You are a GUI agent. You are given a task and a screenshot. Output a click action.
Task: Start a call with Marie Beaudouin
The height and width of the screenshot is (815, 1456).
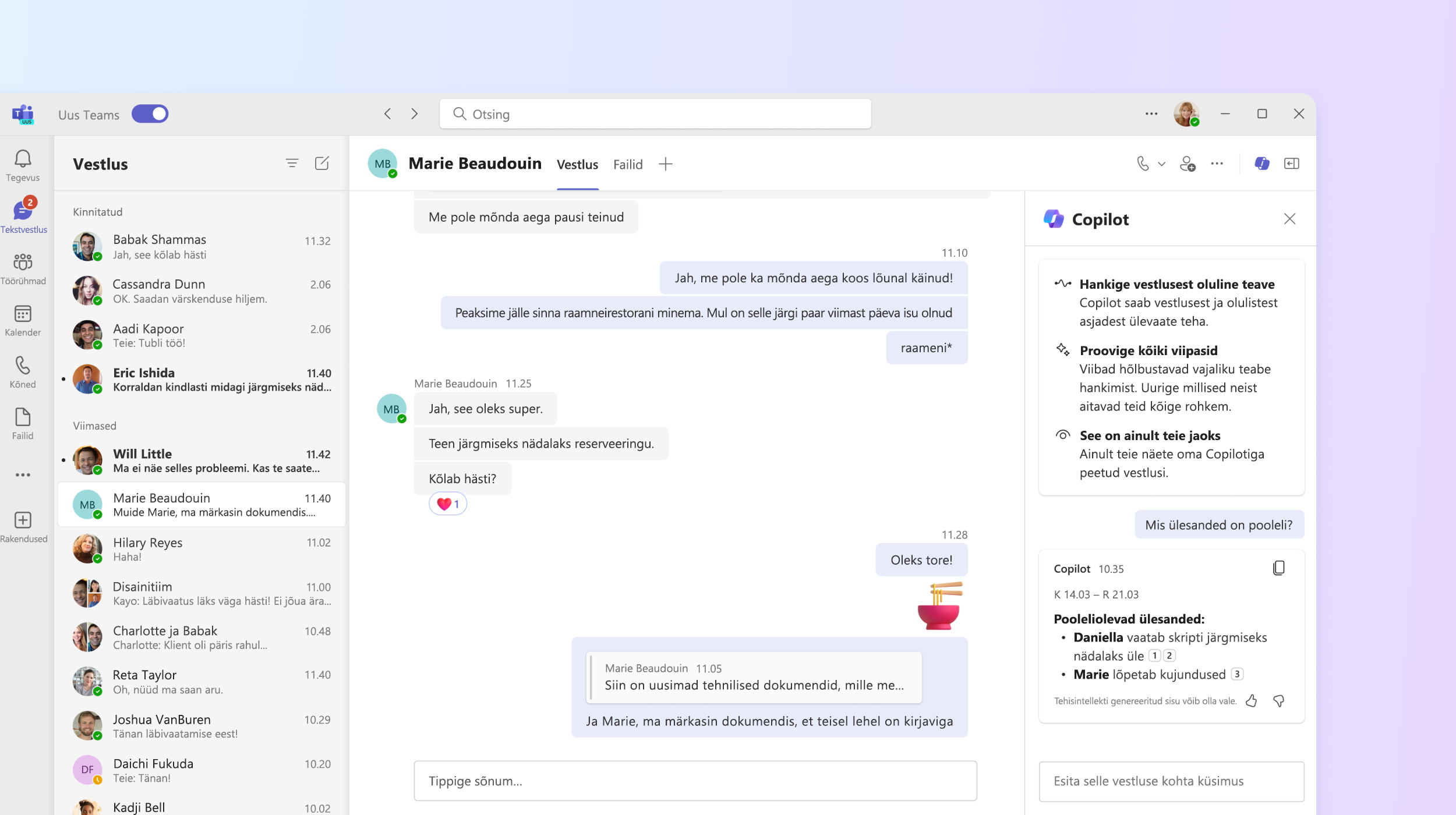tap(1143, 164)
